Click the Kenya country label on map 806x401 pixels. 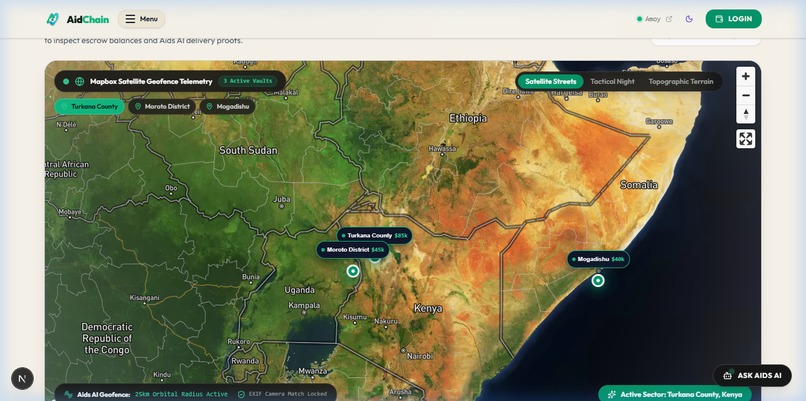pyautogui.click(x=428, y=308)
